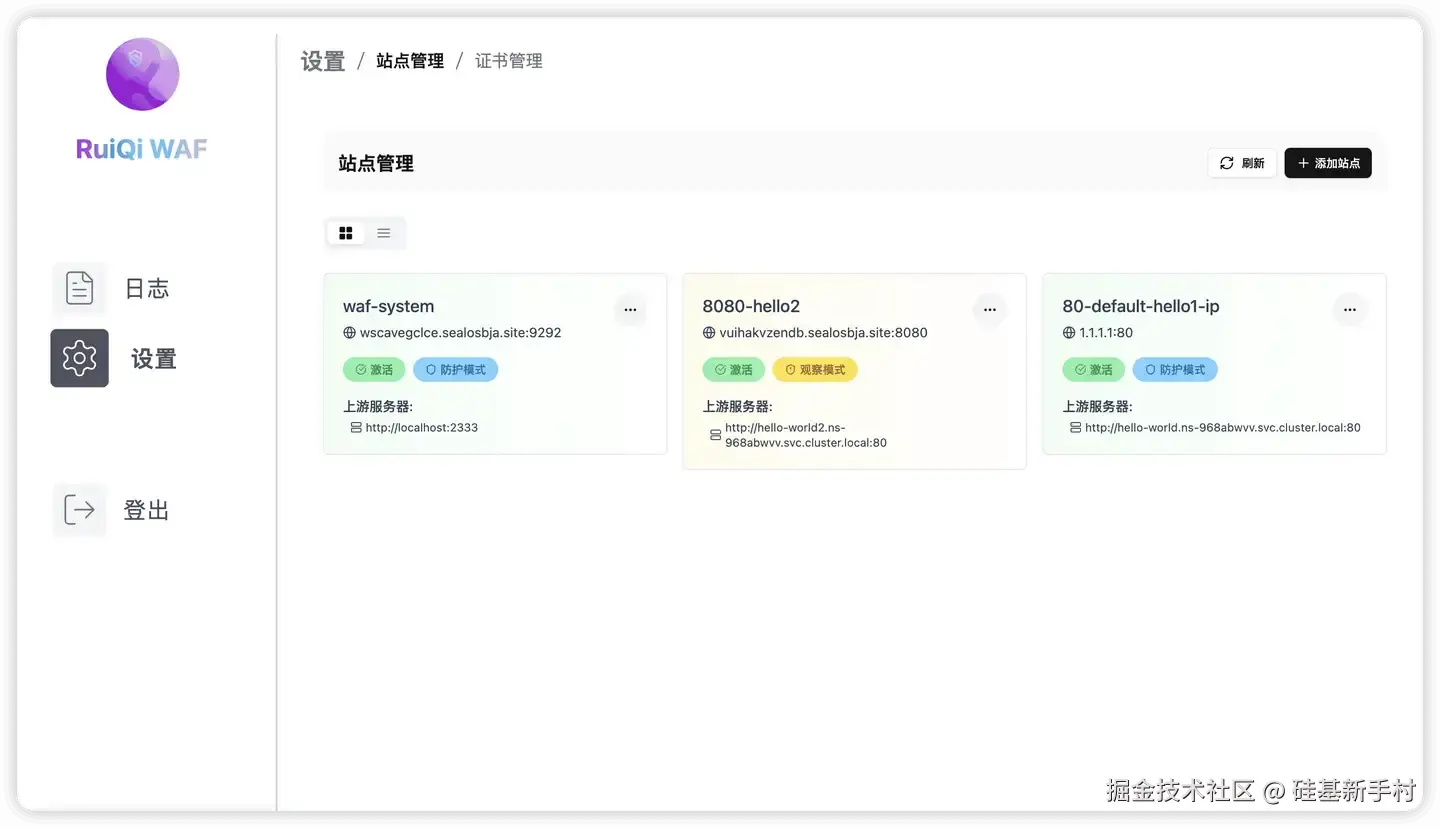
Task: Navigate to 证书管理 via breadcrumb
Action: (508, 60)
